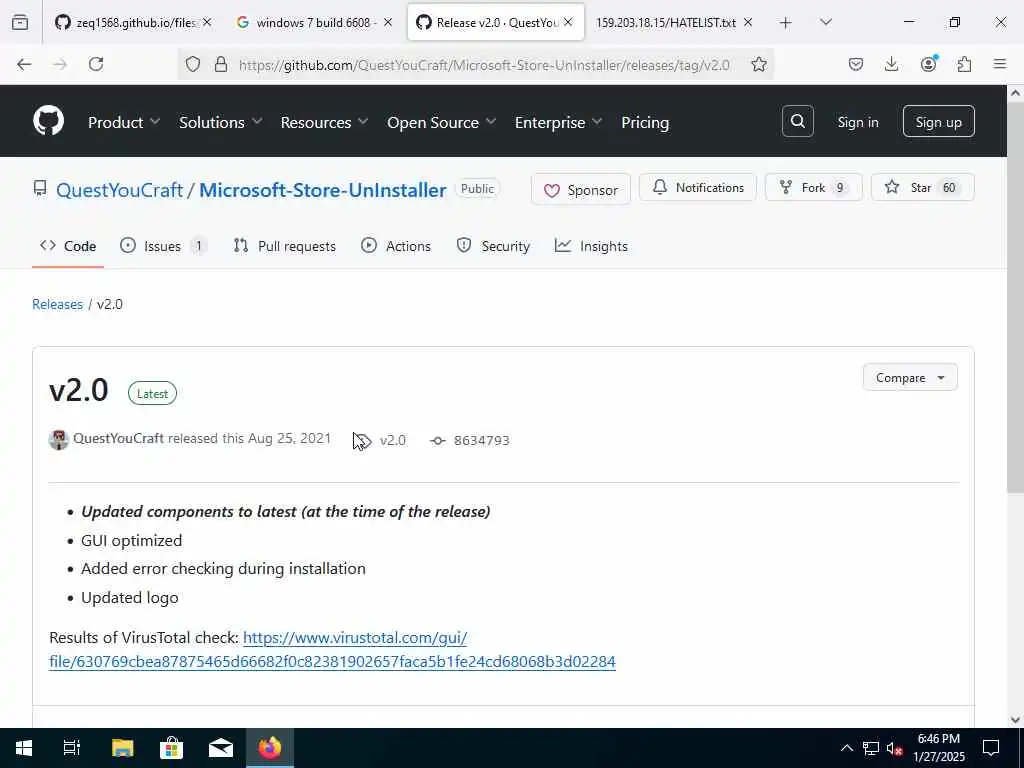Image resolution: width=1024 pixels, height=768 pixels.
Task: Bookmark this page with star icon
Action: (758, 64)
